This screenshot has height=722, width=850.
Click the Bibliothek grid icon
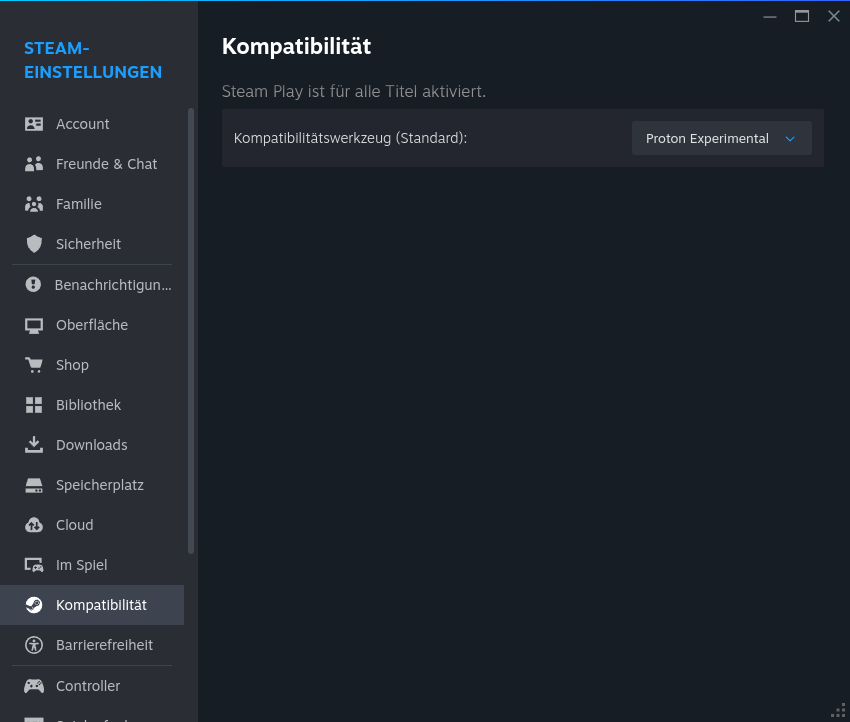pos(34,405)
